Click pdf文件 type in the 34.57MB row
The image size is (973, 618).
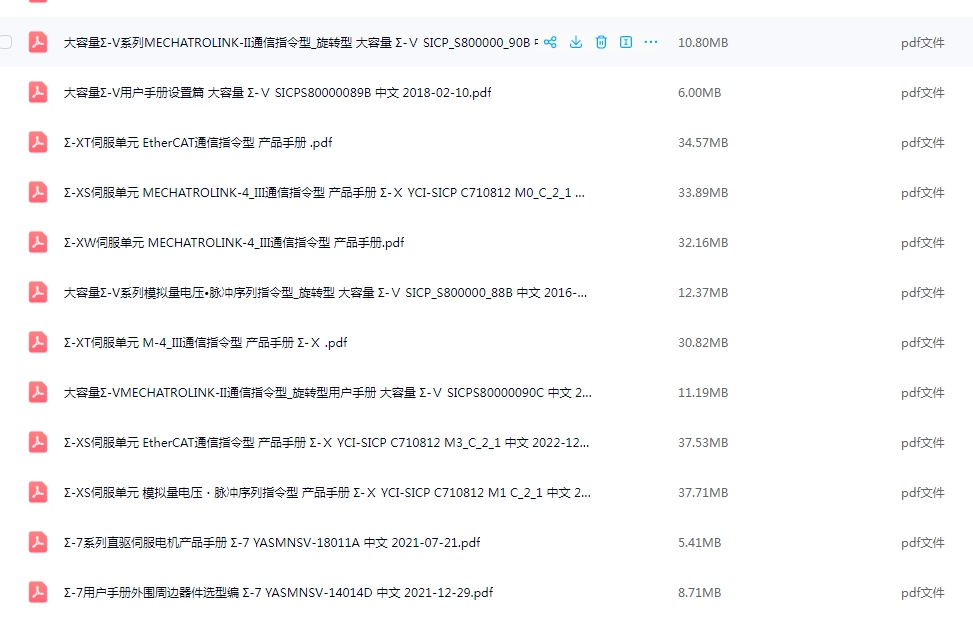[x=923, y=142]
